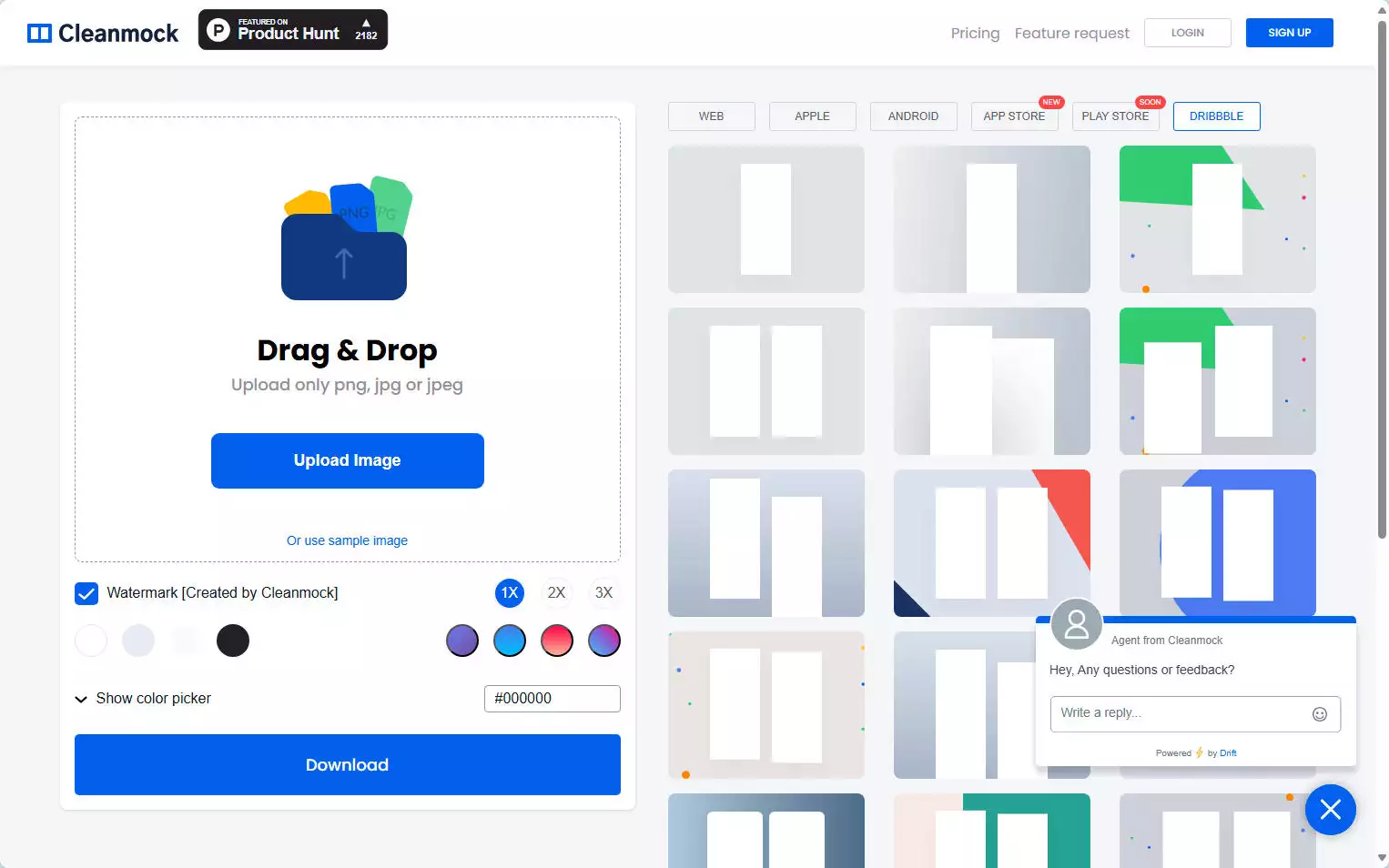Click the chat agent avatar

tap(1077, 624)
